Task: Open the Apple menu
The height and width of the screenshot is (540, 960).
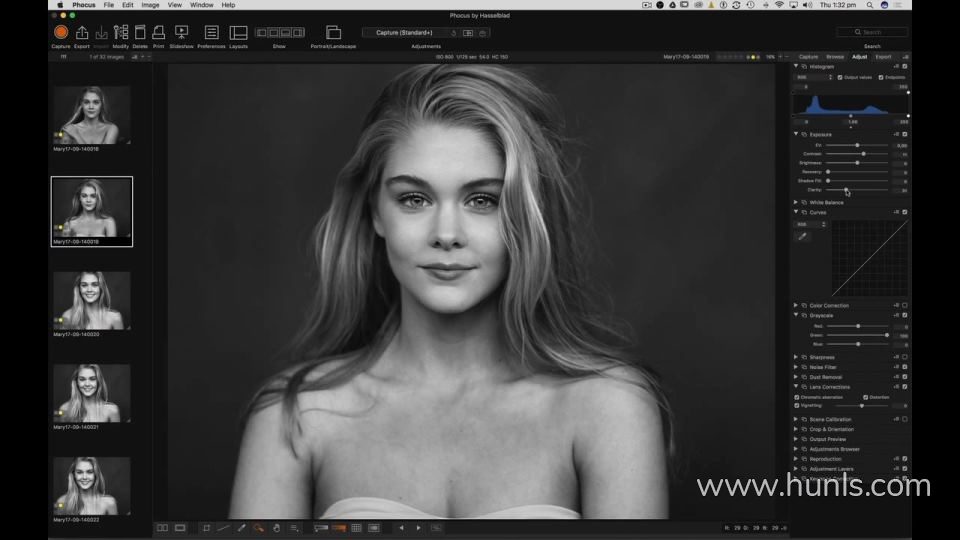Action: (60, 5)
